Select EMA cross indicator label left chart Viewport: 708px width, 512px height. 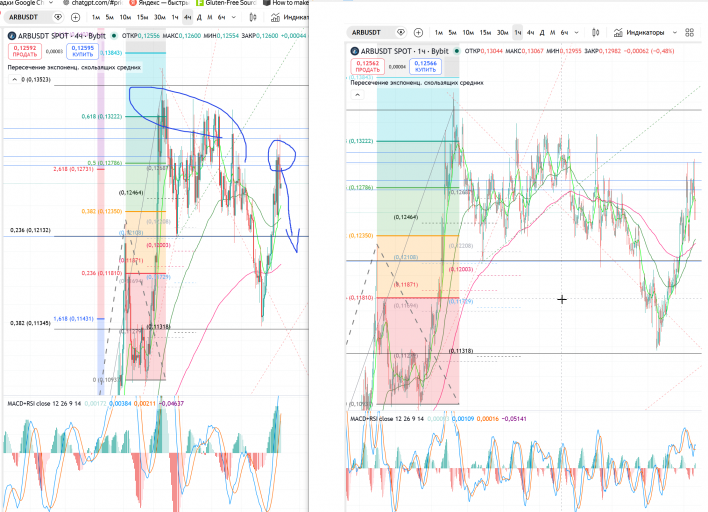[x=75, y=67]
